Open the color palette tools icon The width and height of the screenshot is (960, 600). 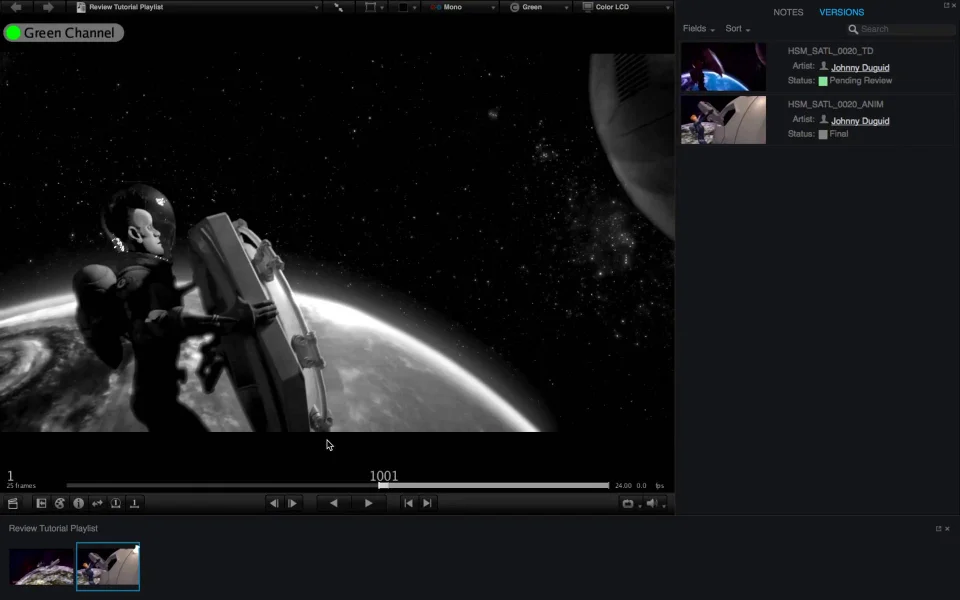pos(59,503)
